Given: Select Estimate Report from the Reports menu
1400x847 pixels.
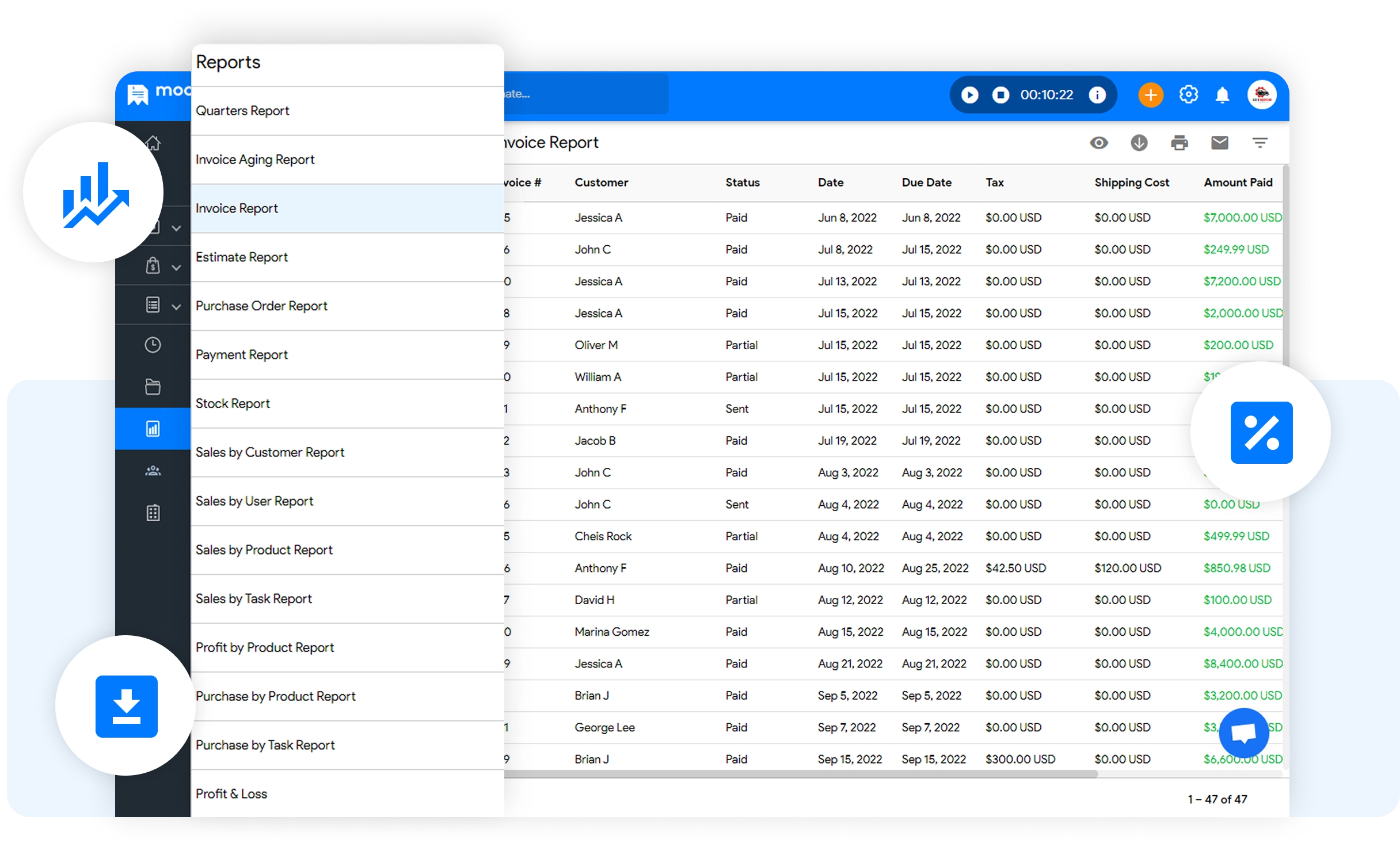Looking at the screenshot, I should [242, 257].
